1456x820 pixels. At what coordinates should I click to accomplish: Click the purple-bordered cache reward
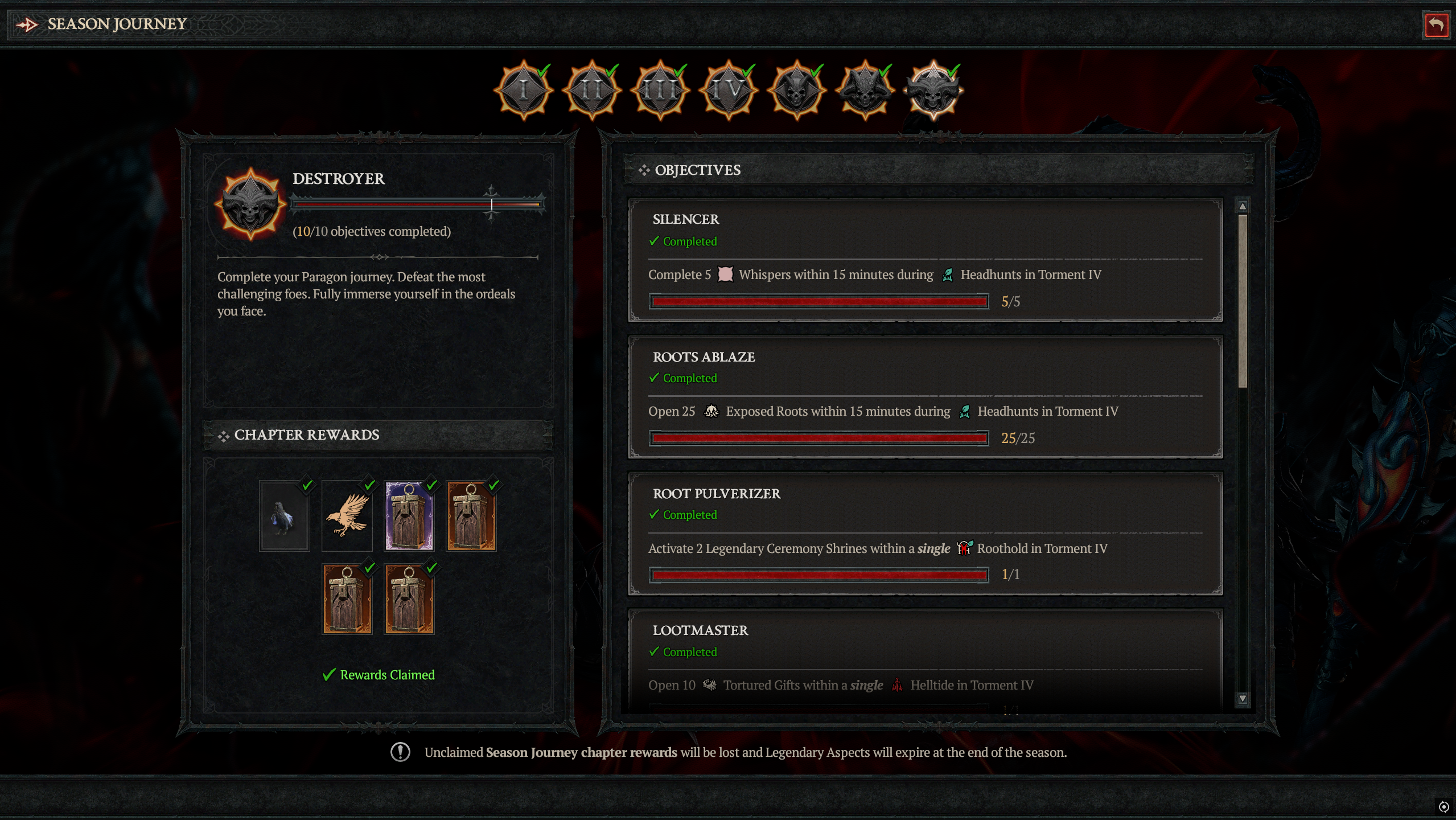pos(409,516)
